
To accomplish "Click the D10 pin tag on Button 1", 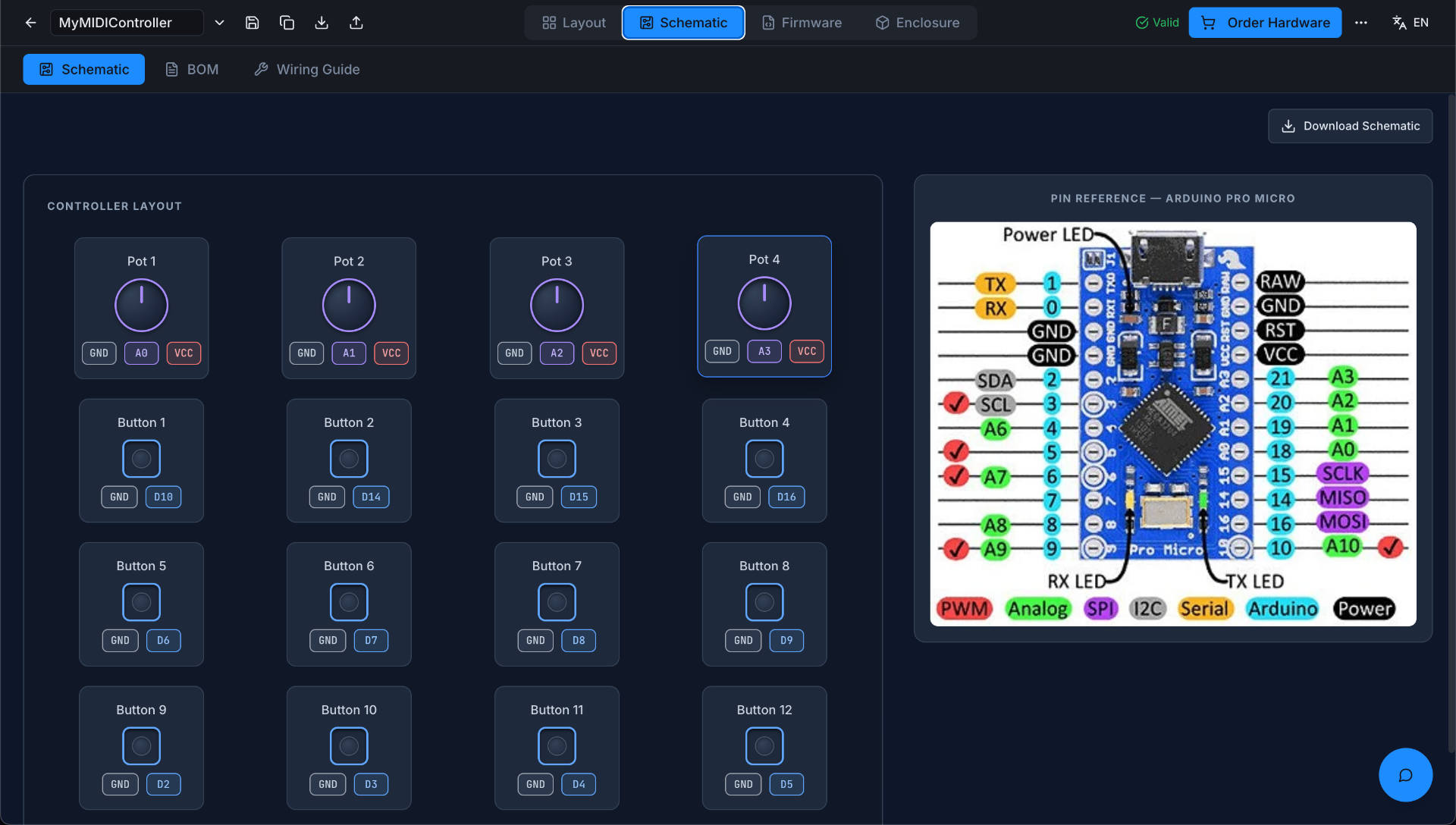I will pos(163,497).
